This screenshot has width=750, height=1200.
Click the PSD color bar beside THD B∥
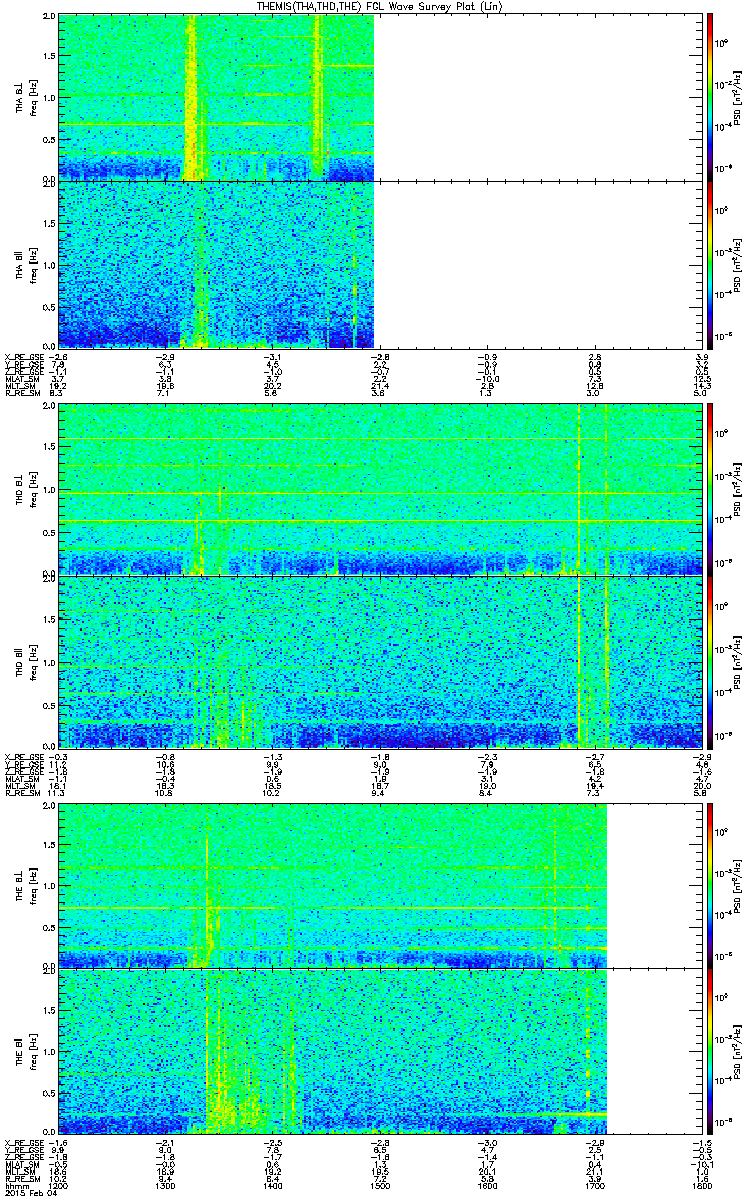[x=710, y=661]
